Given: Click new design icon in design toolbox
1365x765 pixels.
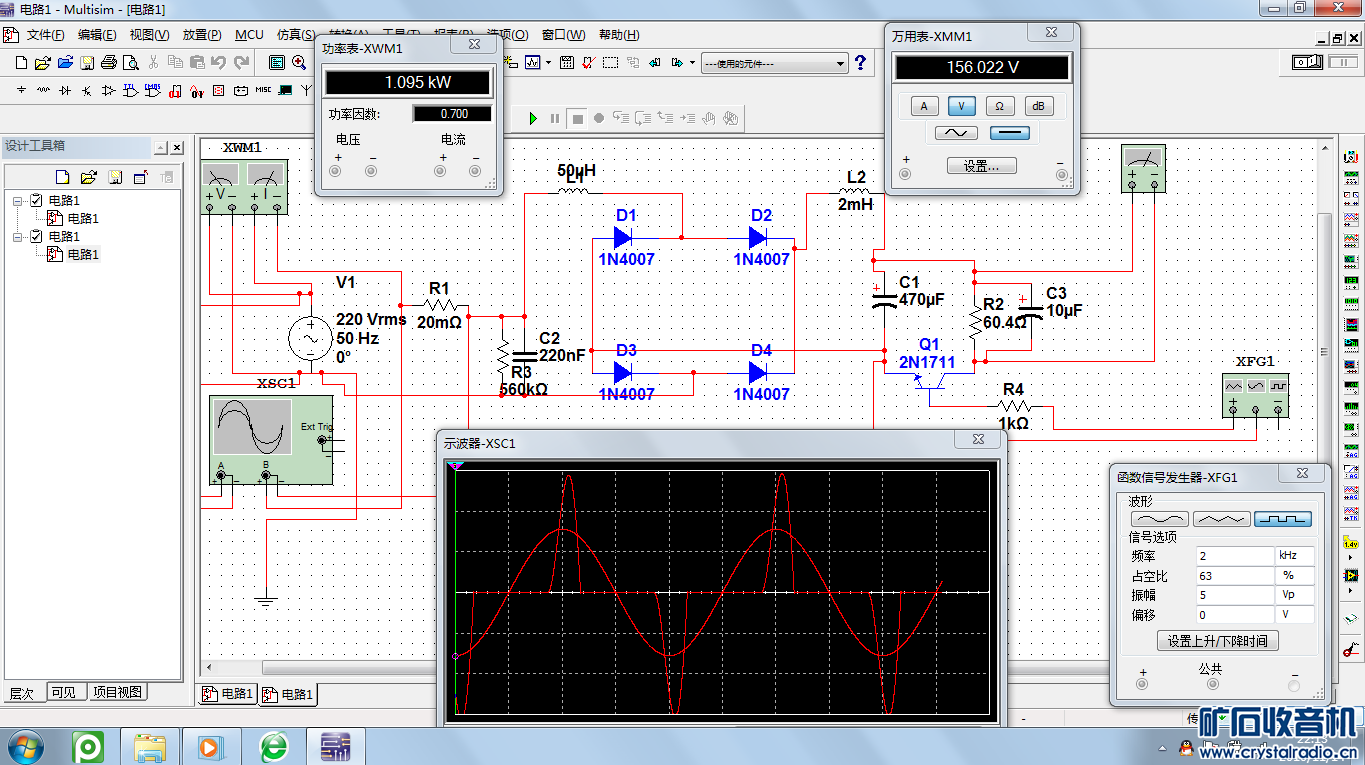Looking at the screenshot, I should coord(63,178).
